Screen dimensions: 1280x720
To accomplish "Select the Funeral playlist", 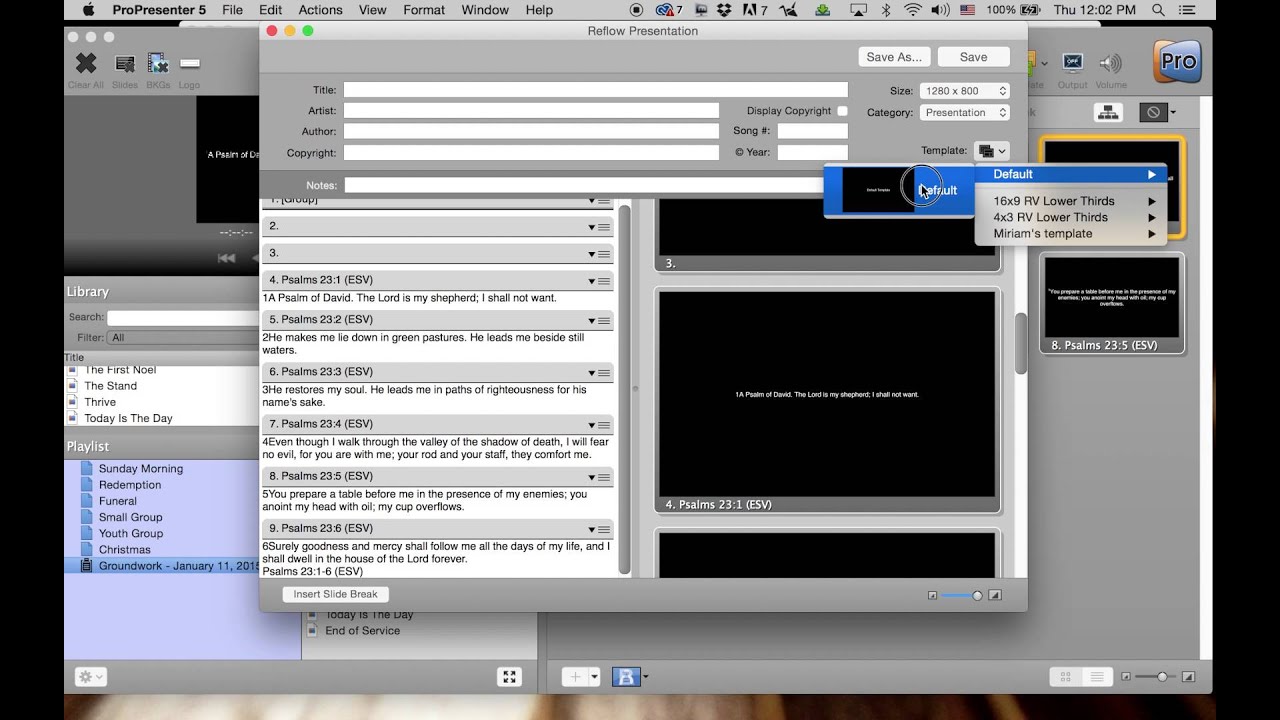I will (x=118, y=501).
